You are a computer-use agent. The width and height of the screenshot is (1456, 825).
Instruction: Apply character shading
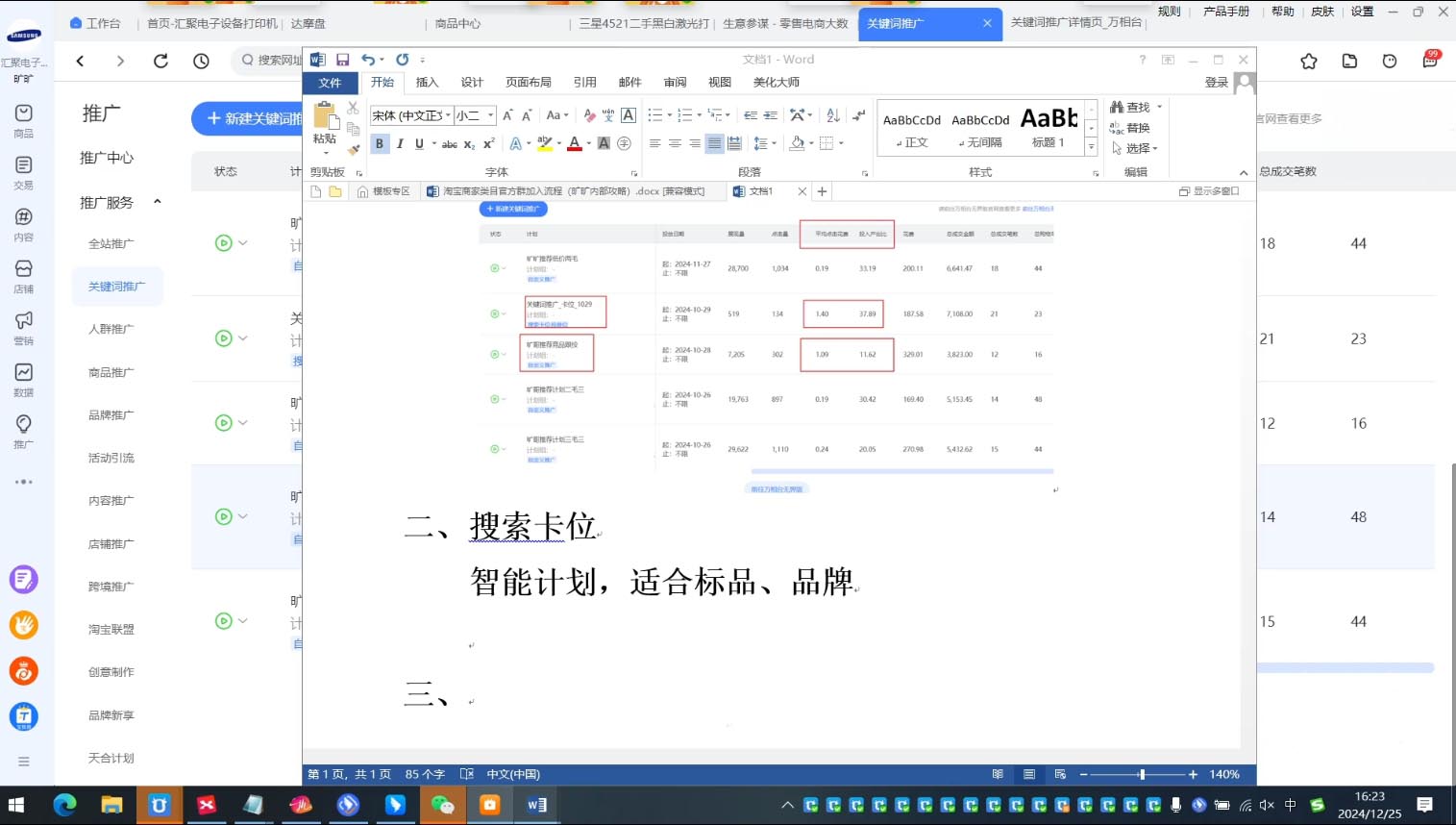click(604, 144)
